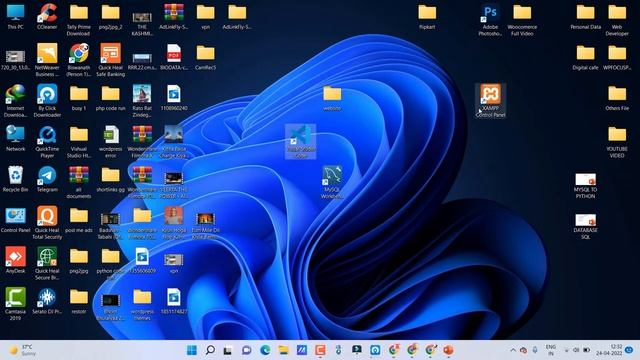Select the png2jpg_2 folder
This screenshot has height=360, width=640.
tap(111, 17)
